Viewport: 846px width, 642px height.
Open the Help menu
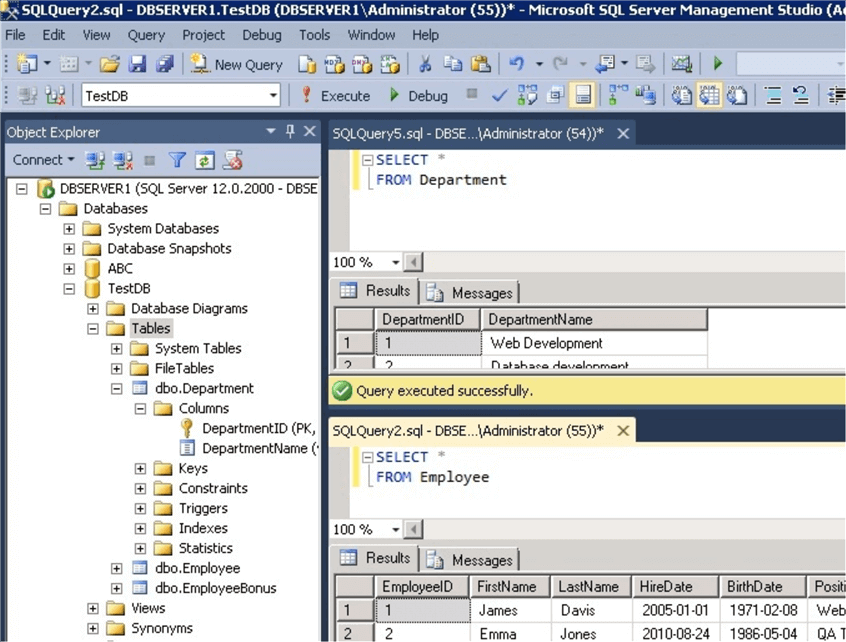click(x=425, y=35)
